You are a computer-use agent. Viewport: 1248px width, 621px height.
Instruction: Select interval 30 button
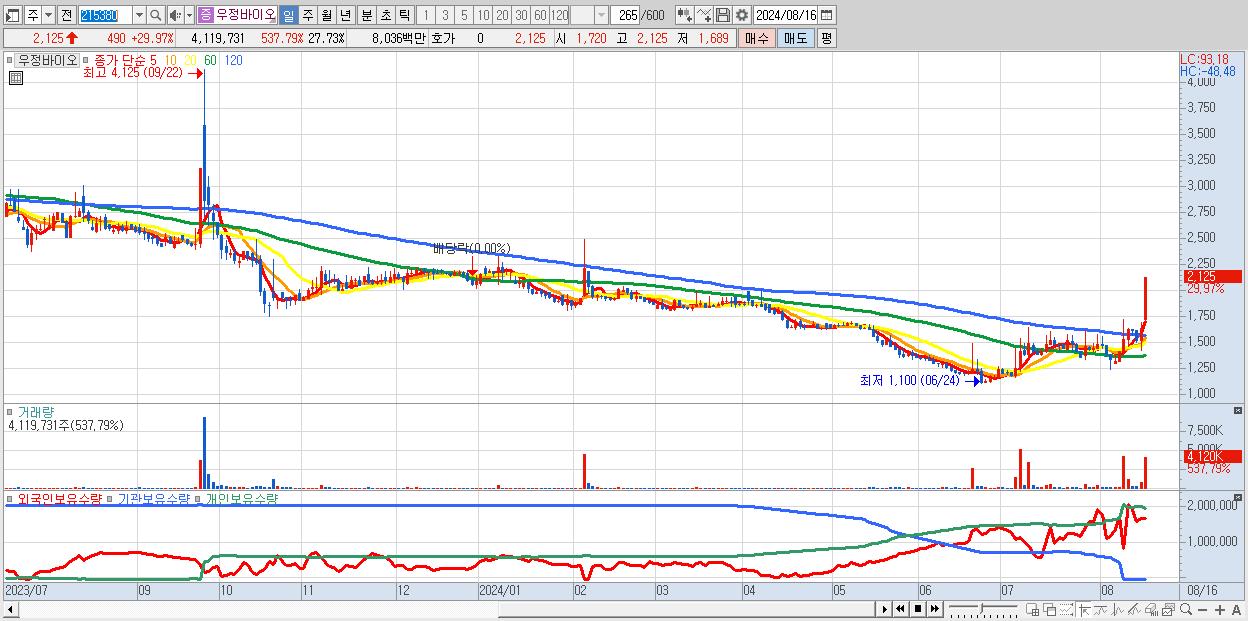tap(521, 15)
